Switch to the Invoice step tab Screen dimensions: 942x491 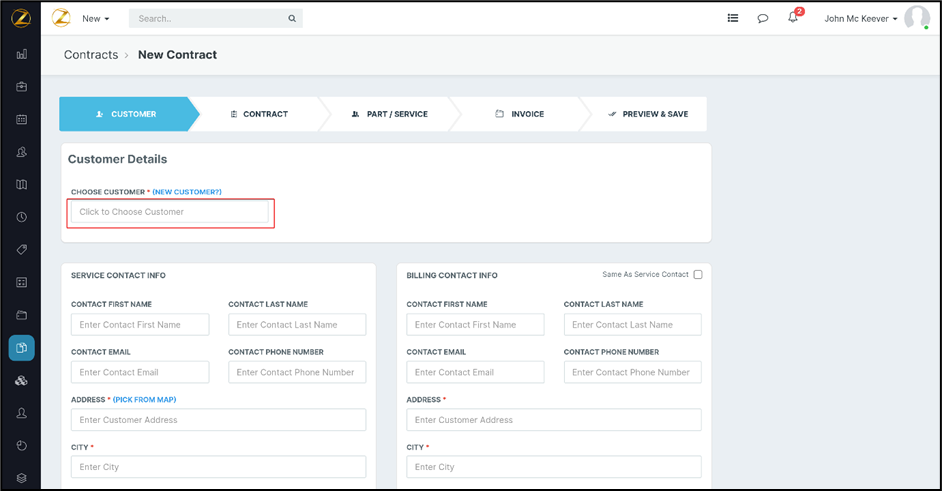pyautogui.click(x=520, y=114)
